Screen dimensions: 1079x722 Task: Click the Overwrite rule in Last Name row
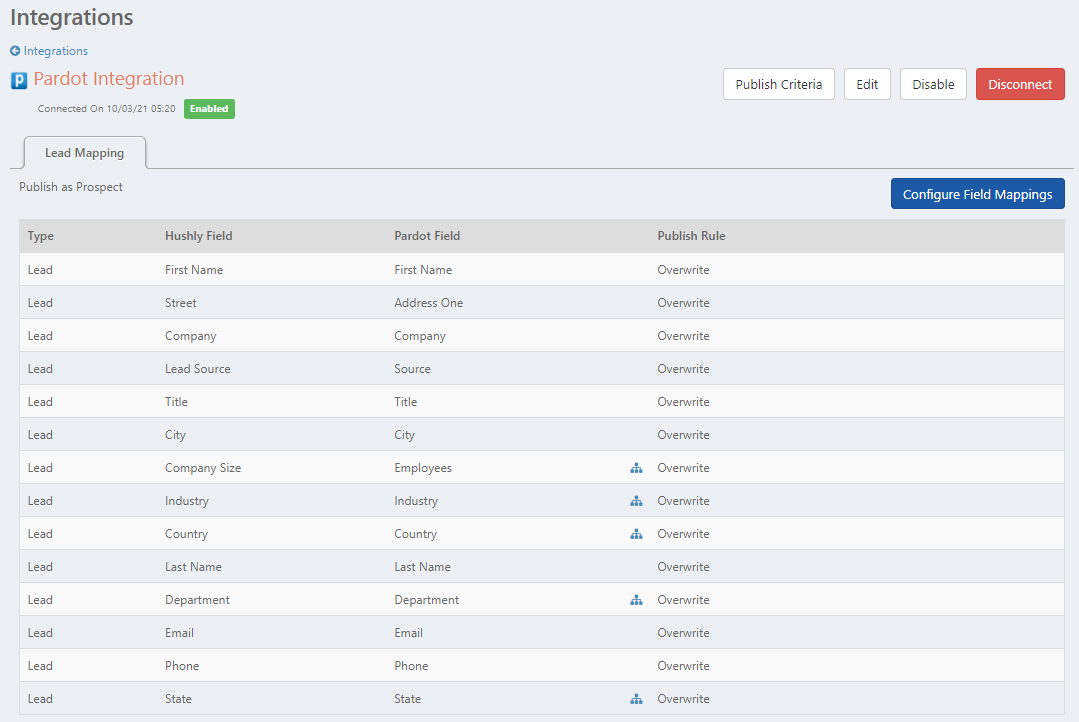[x=683, y=567]
